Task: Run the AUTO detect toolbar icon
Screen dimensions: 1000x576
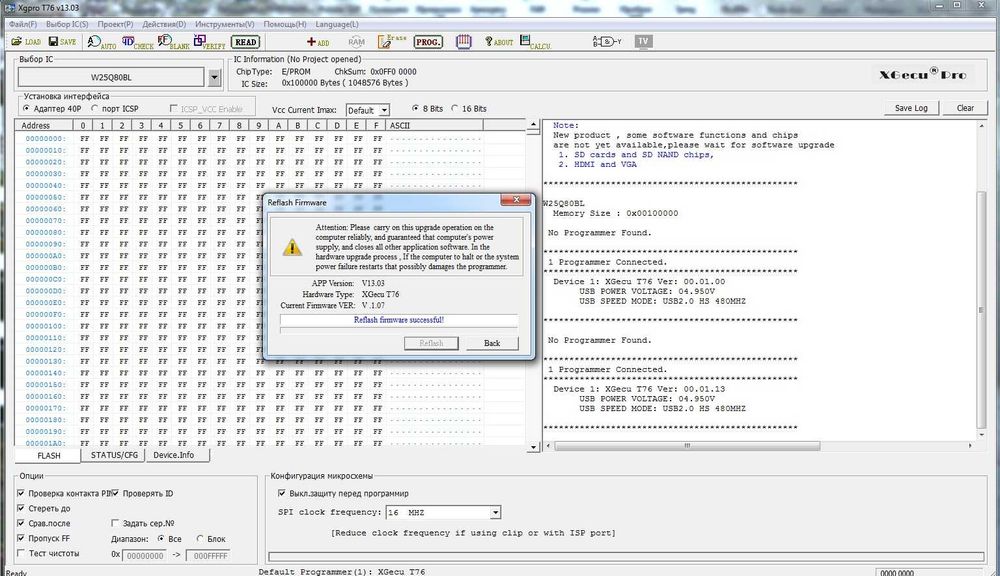Action: point(101,42)
